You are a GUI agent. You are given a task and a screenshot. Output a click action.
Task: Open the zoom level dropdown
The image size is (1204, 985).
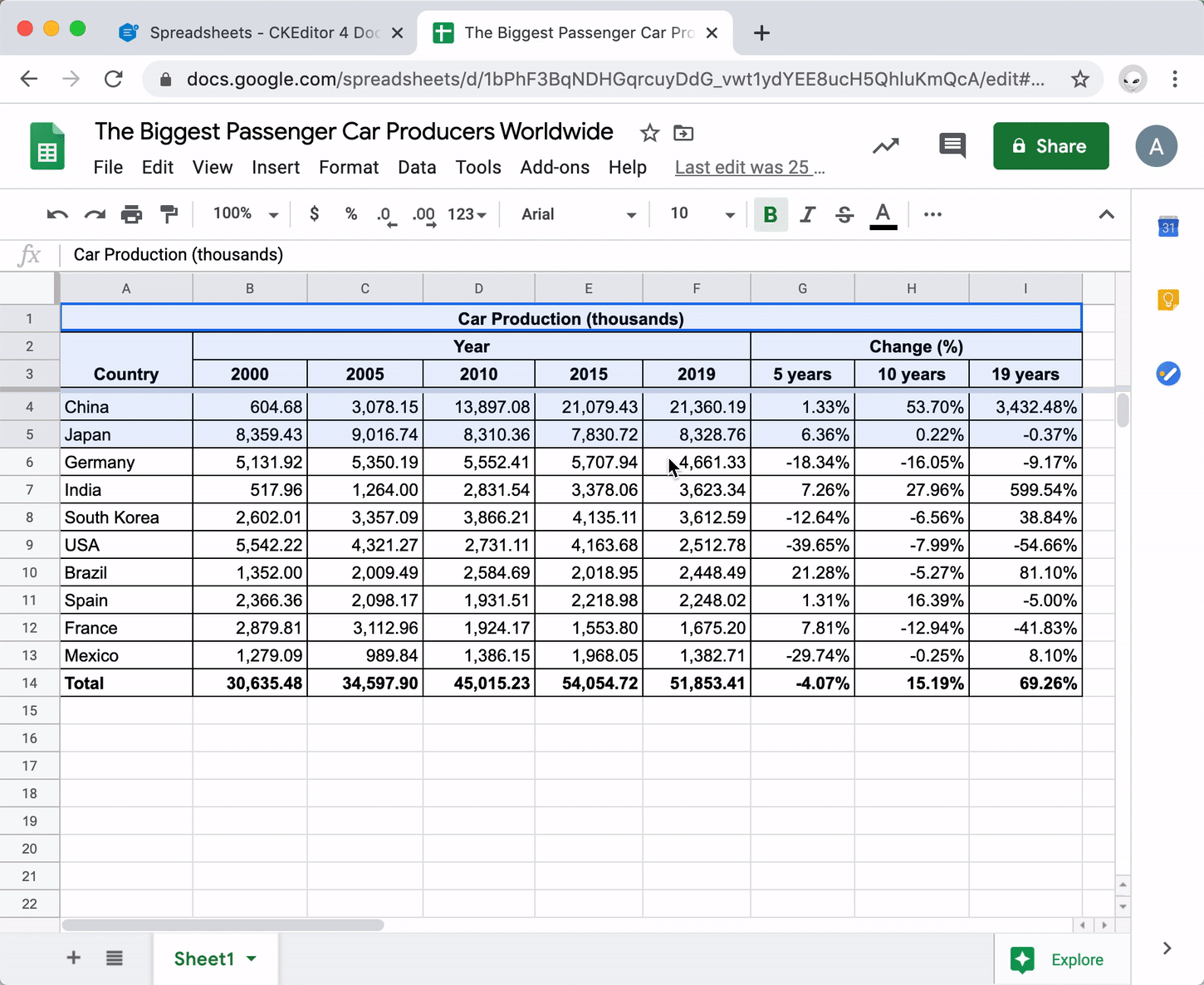(x=245, y=214)
